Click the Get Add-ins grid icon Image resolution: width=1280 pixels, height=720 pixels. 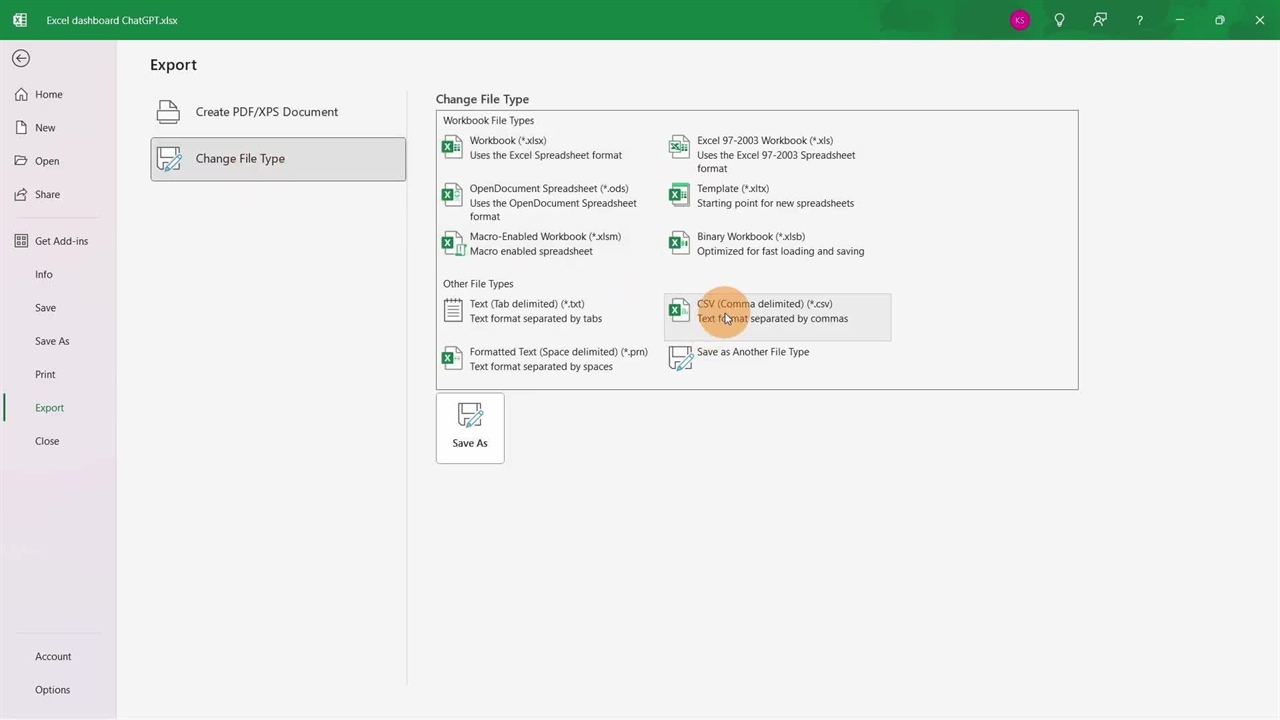[21, 241]
